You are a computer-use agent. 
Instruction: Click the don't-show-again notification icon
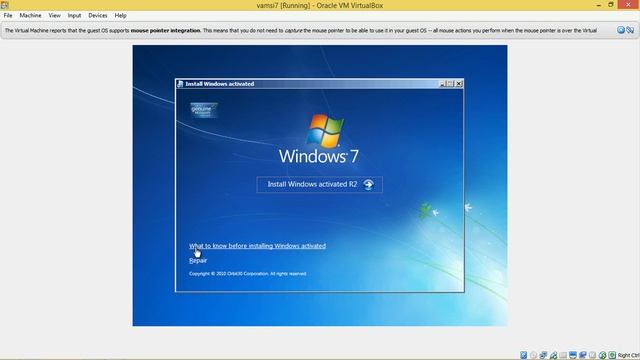click(630, 30)
